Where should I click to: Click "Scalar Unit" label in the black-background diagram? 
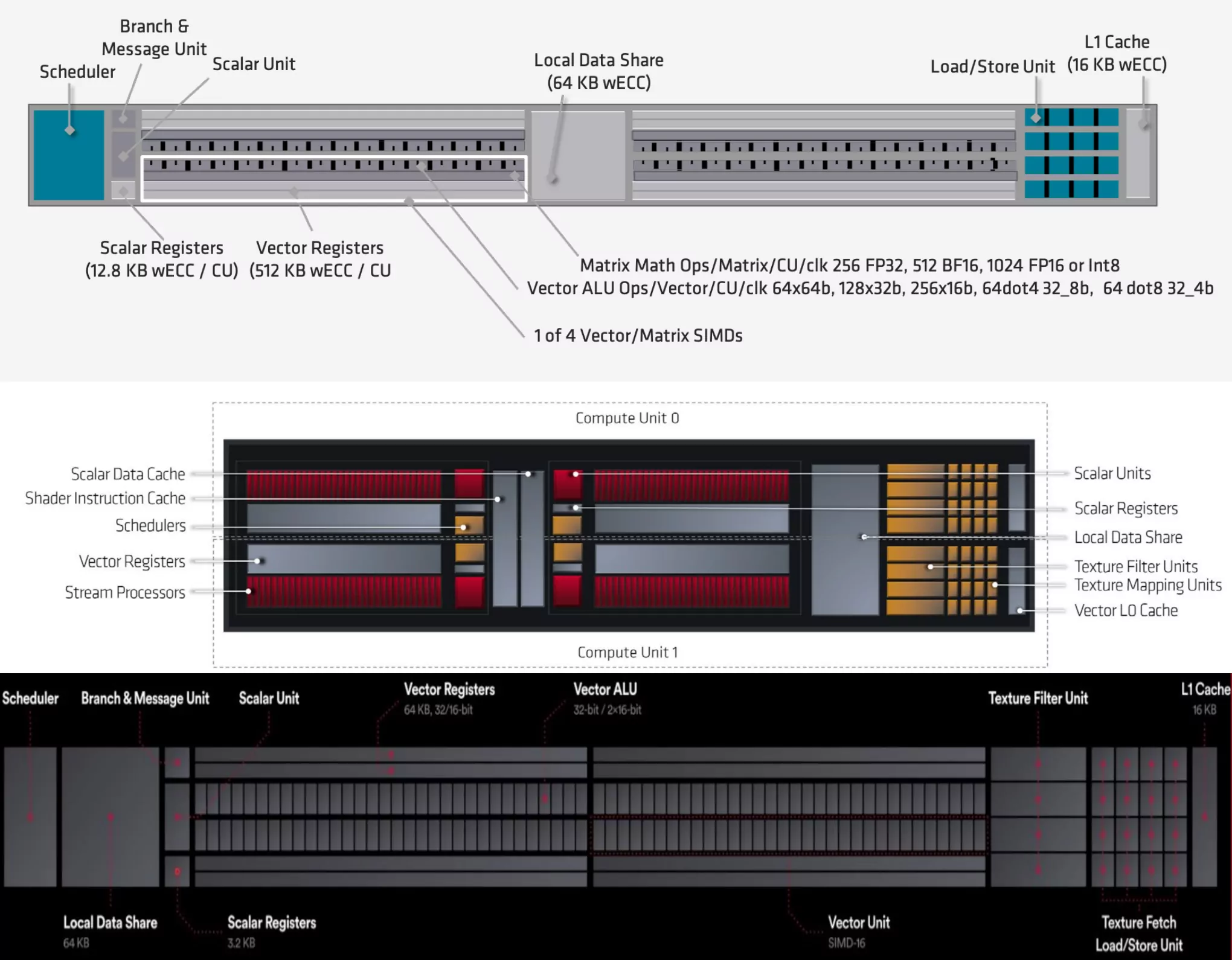click(x=269, y=699)
